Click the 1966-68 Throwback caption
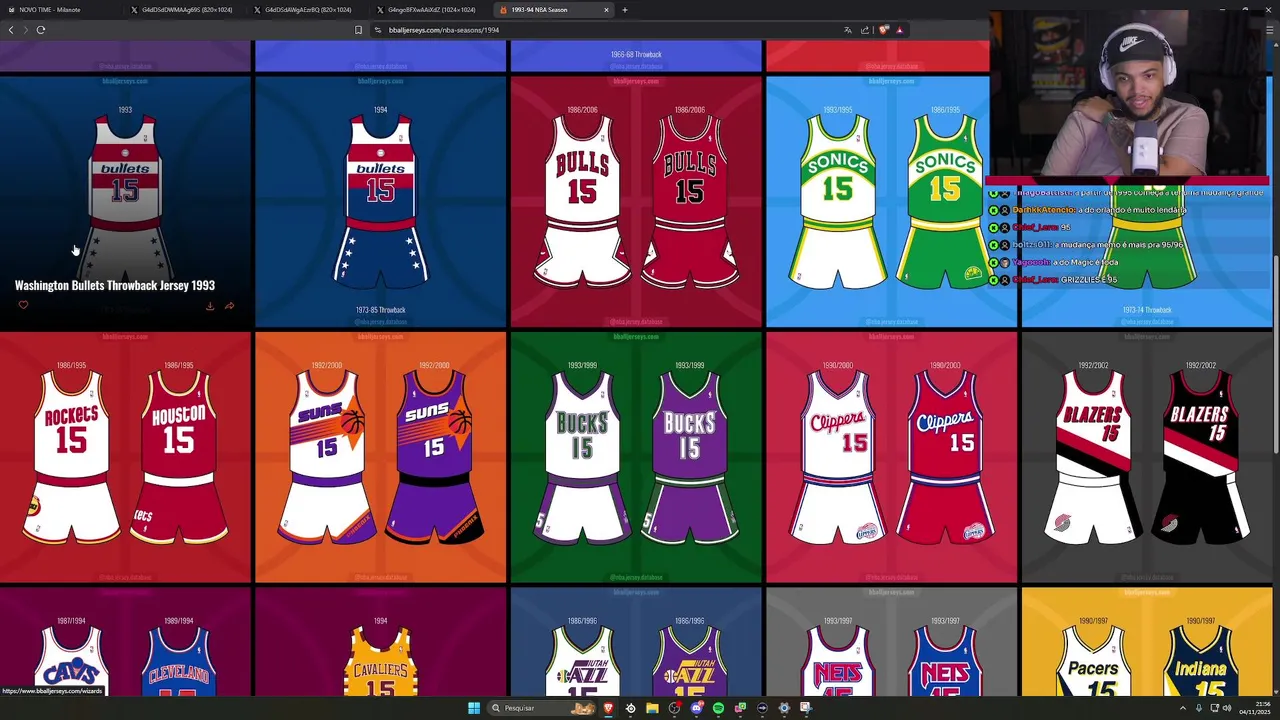This screenshot has height=720, width=1280. pyautogui.click(x=636, y=54)
